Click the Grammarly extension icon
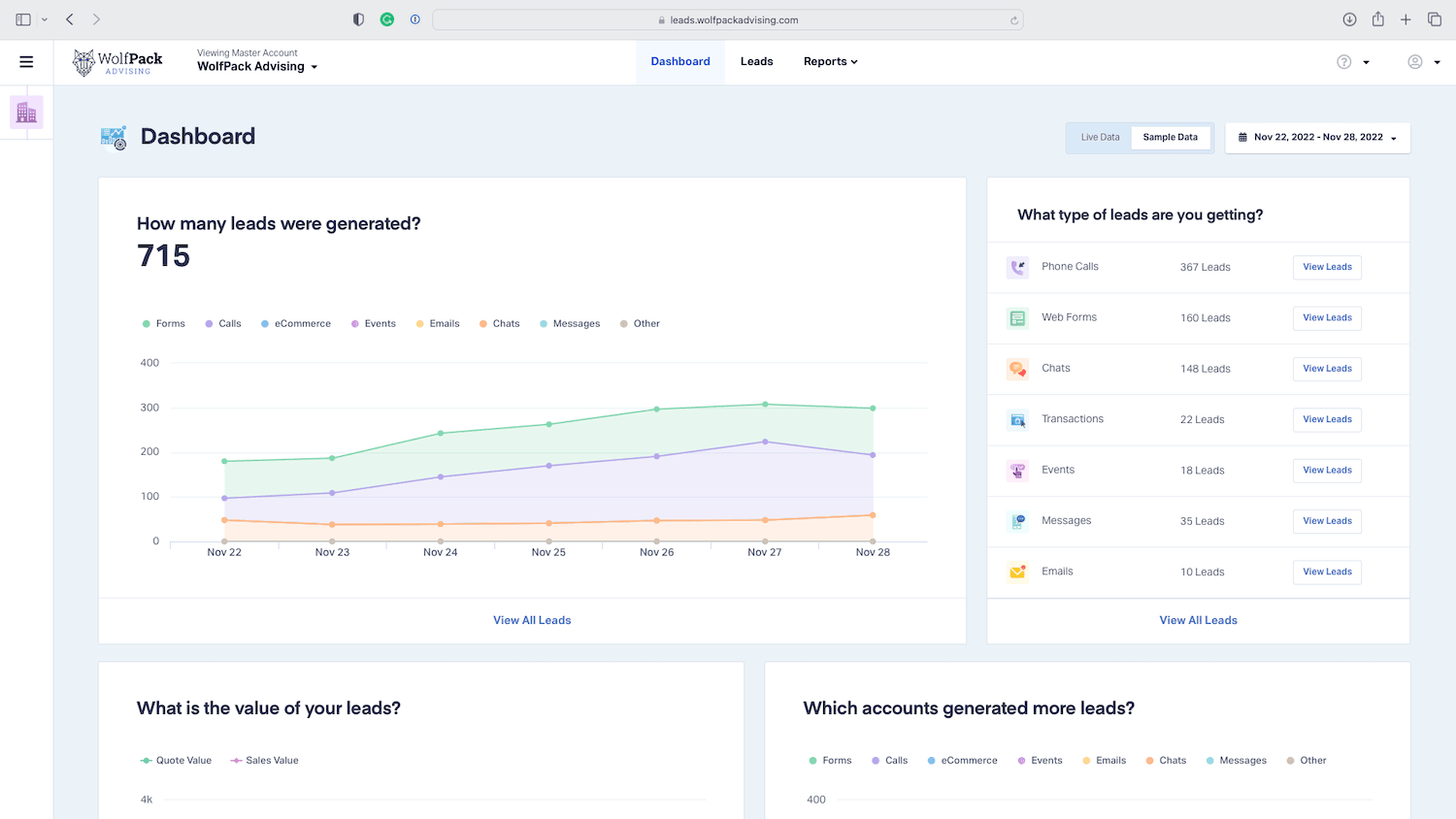 (x=387, y=19)
